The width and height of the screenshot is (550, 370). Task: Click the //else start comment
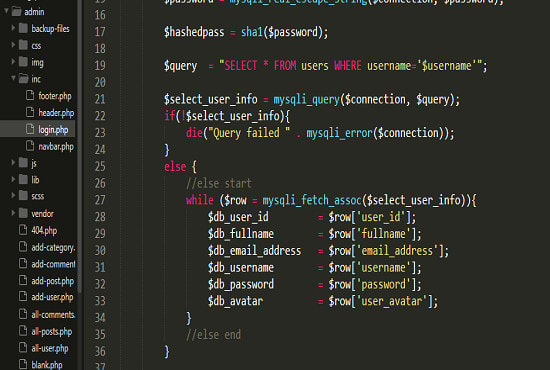coord(219,183)
